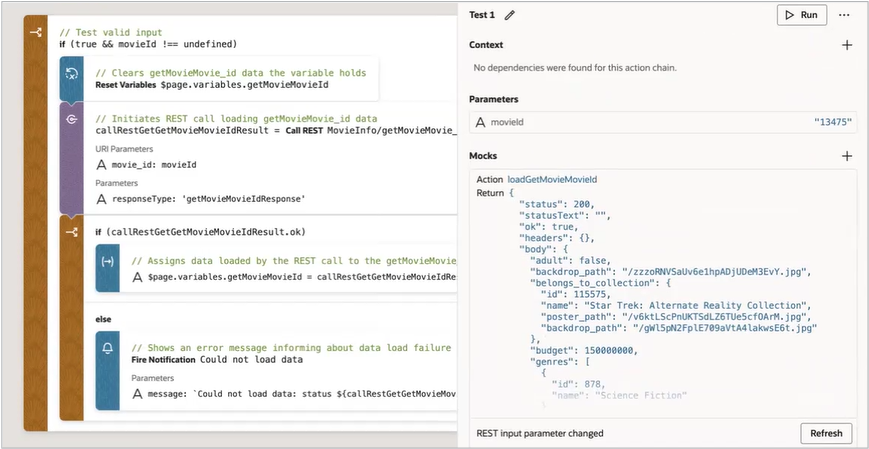Screen dimensions: 869x449
Task: Add a new mock with the plus icon
Action: 847,156
